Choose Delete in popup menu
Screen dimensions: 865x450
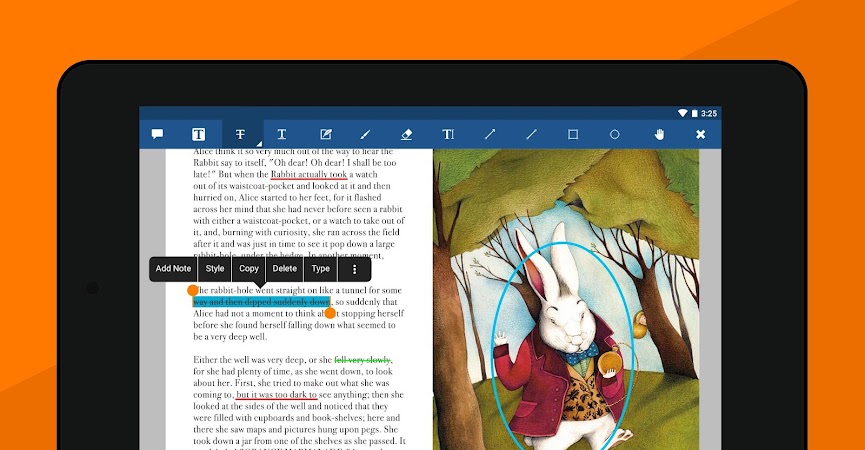pyautogui.click(x=285, y=269)
